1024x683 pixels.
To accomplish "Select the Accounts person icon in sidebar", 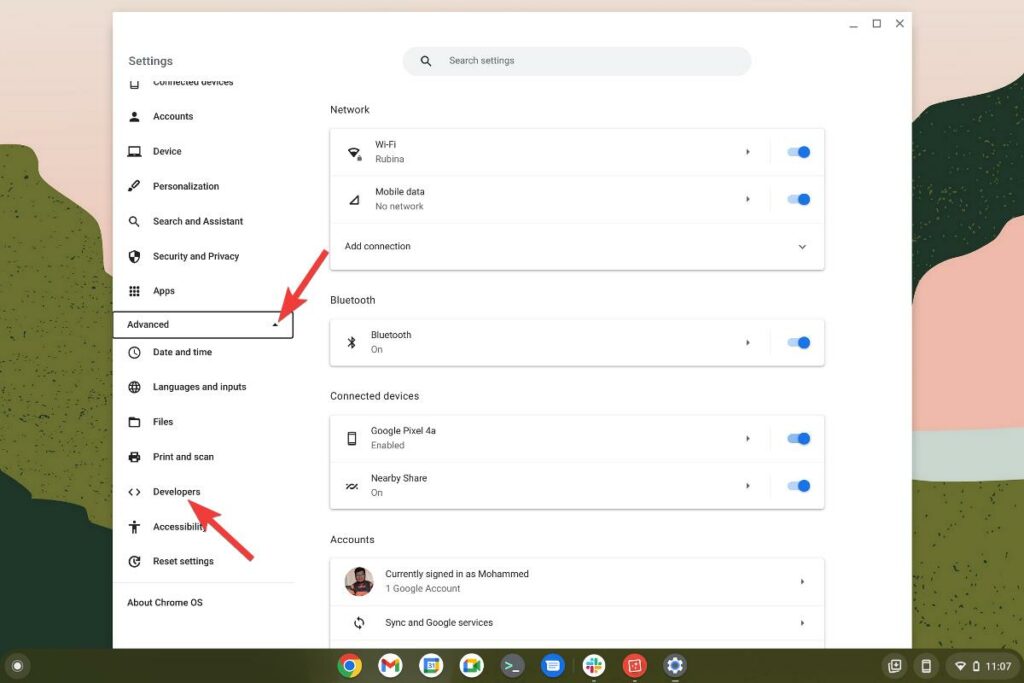I will (x=134, y=116).
